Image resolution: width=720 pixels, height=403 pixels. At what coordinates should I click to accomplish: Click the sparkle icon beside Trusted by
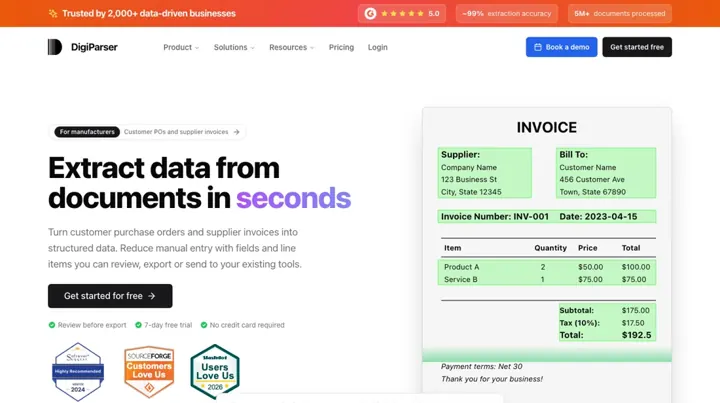[x=53, y=13]
